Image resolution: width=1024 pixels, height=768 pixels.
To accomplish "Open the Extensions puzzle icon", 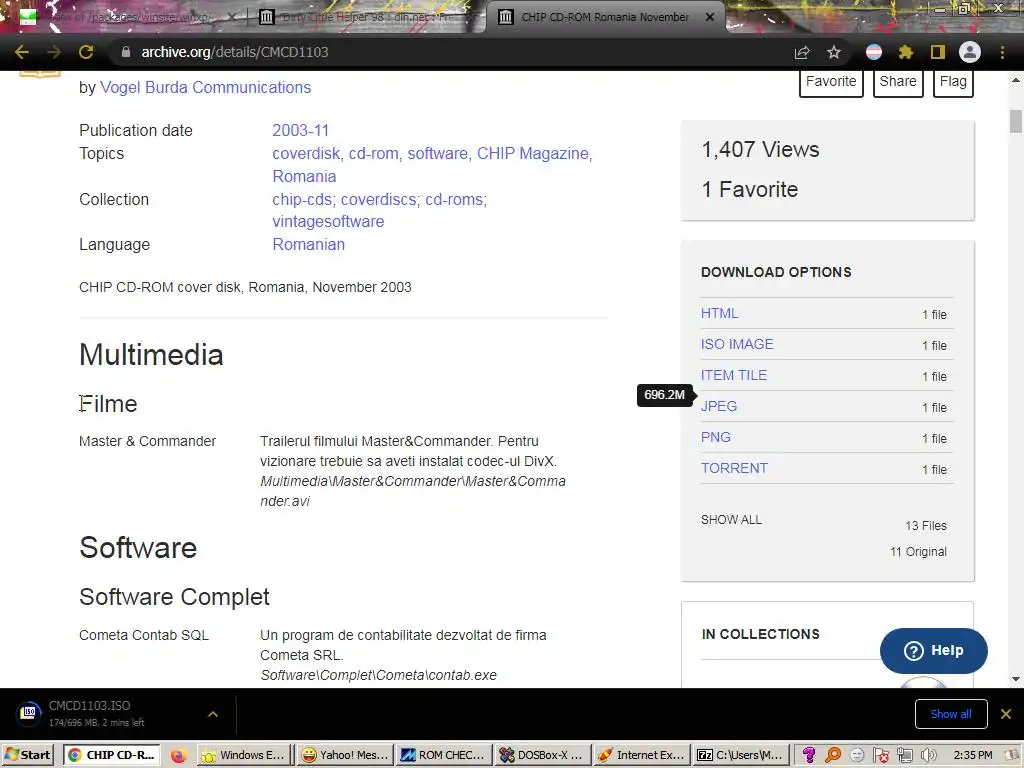I will tap(906, 52).
